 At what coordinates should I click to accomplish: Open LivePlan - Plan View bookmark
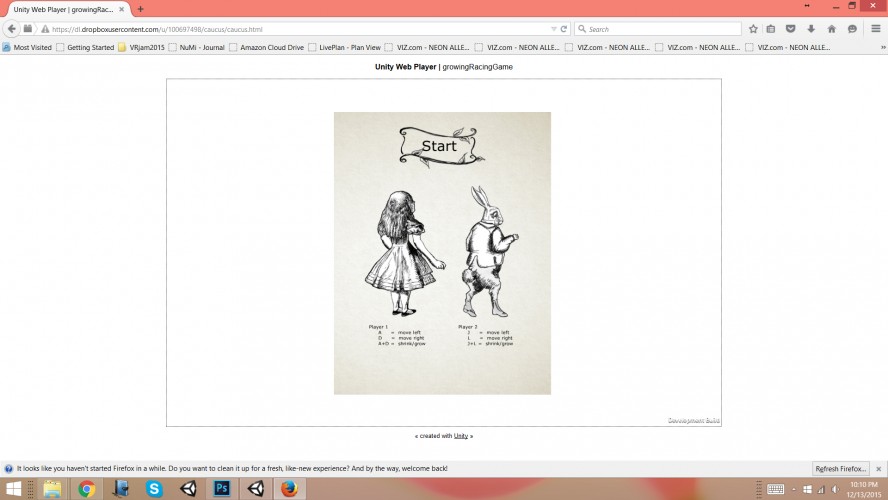[x=344, y=48]
